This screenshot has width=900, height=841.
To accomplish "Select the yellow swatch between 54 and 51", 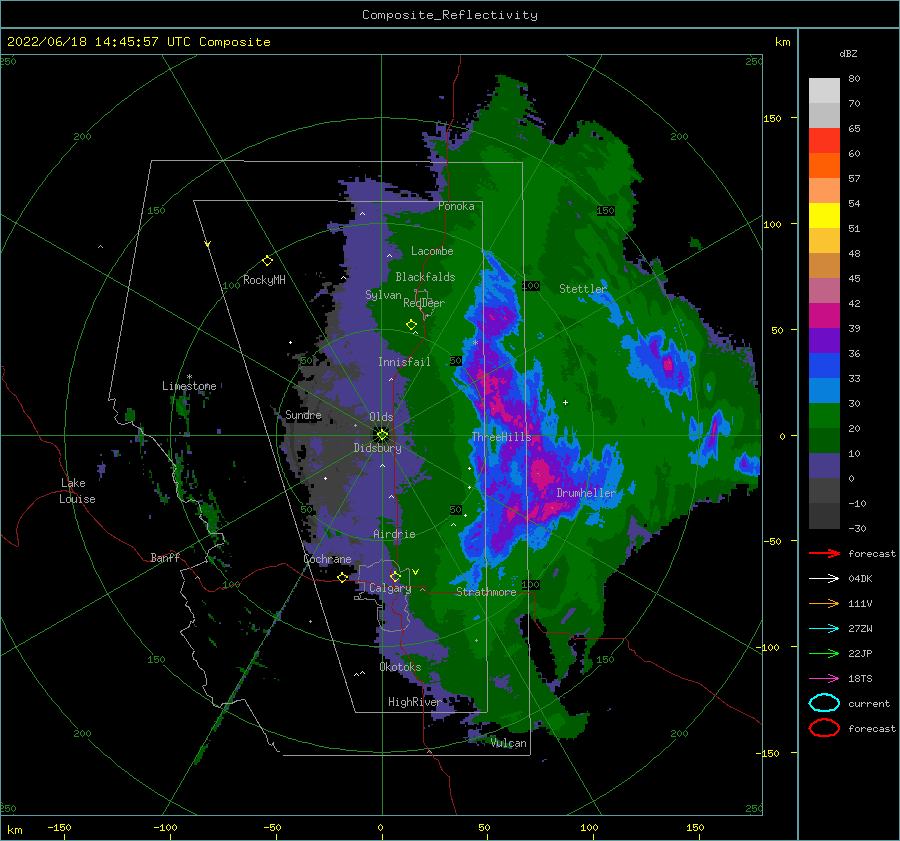I will coord(824,216).
